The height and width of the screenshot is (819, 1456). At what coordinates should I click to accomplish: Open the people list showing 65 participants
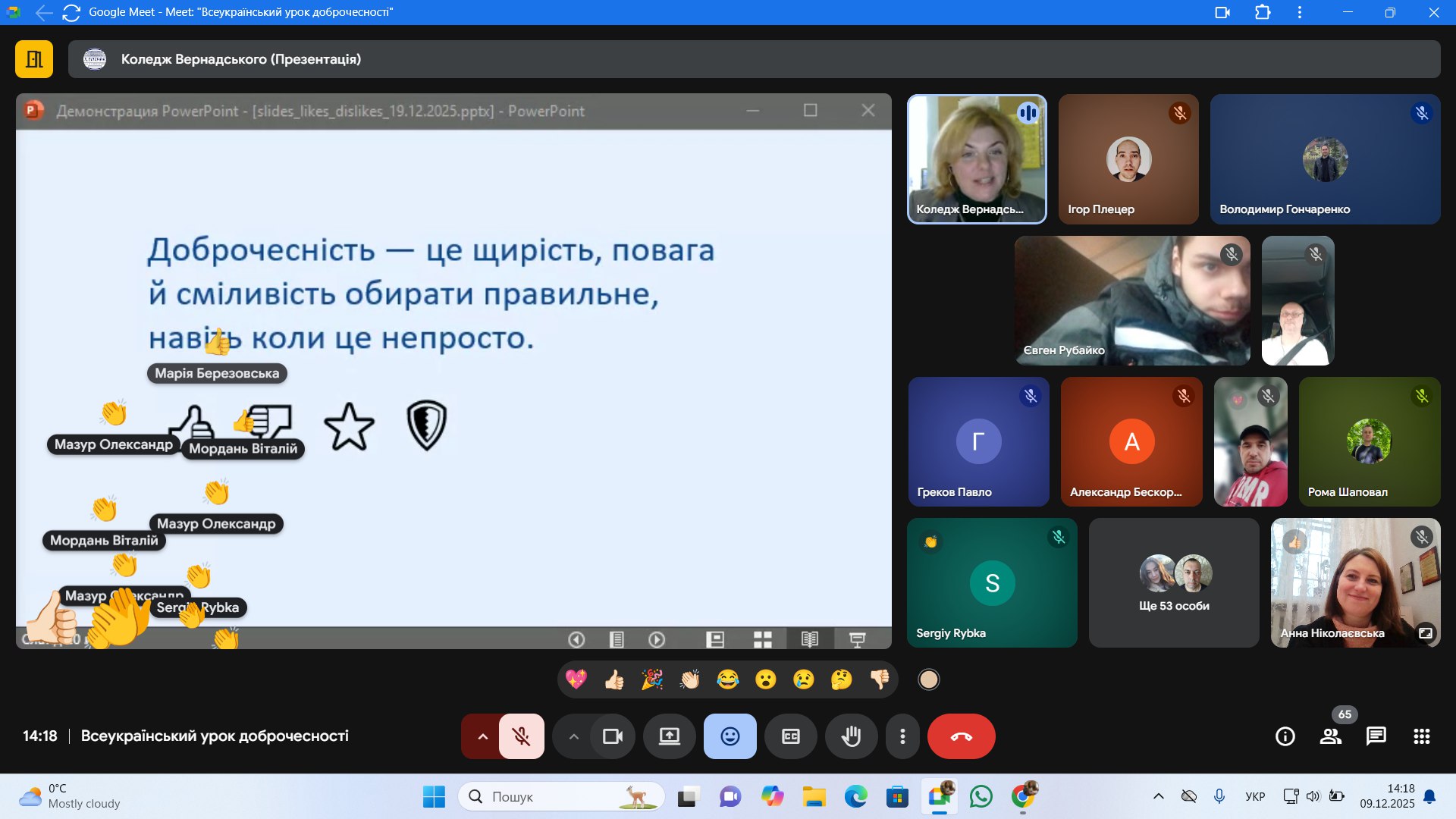[1330, 736]
